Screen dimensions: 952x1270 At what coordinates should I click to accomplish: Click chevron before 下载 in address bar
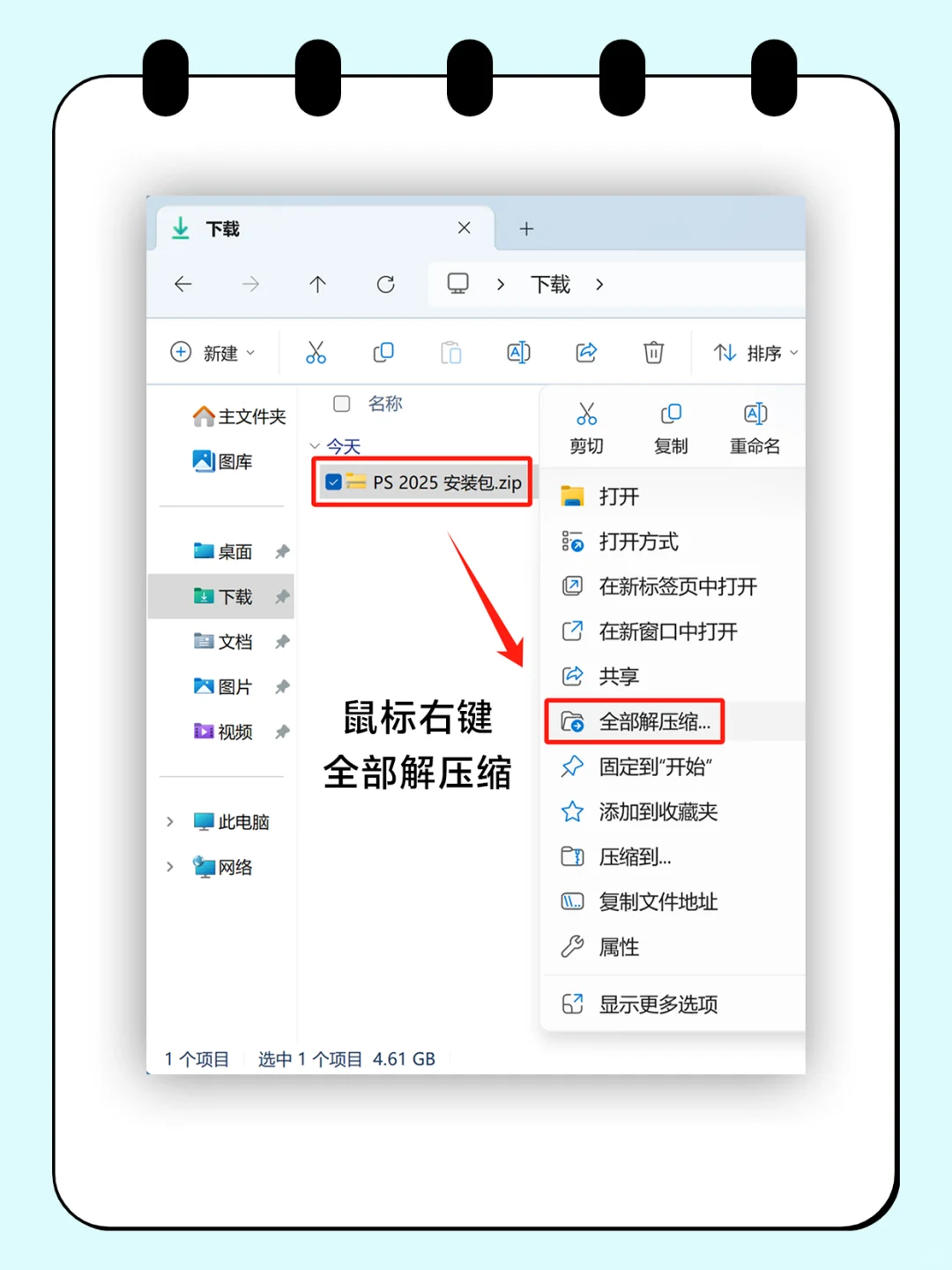pyautogui.click(x=501, y=284)
